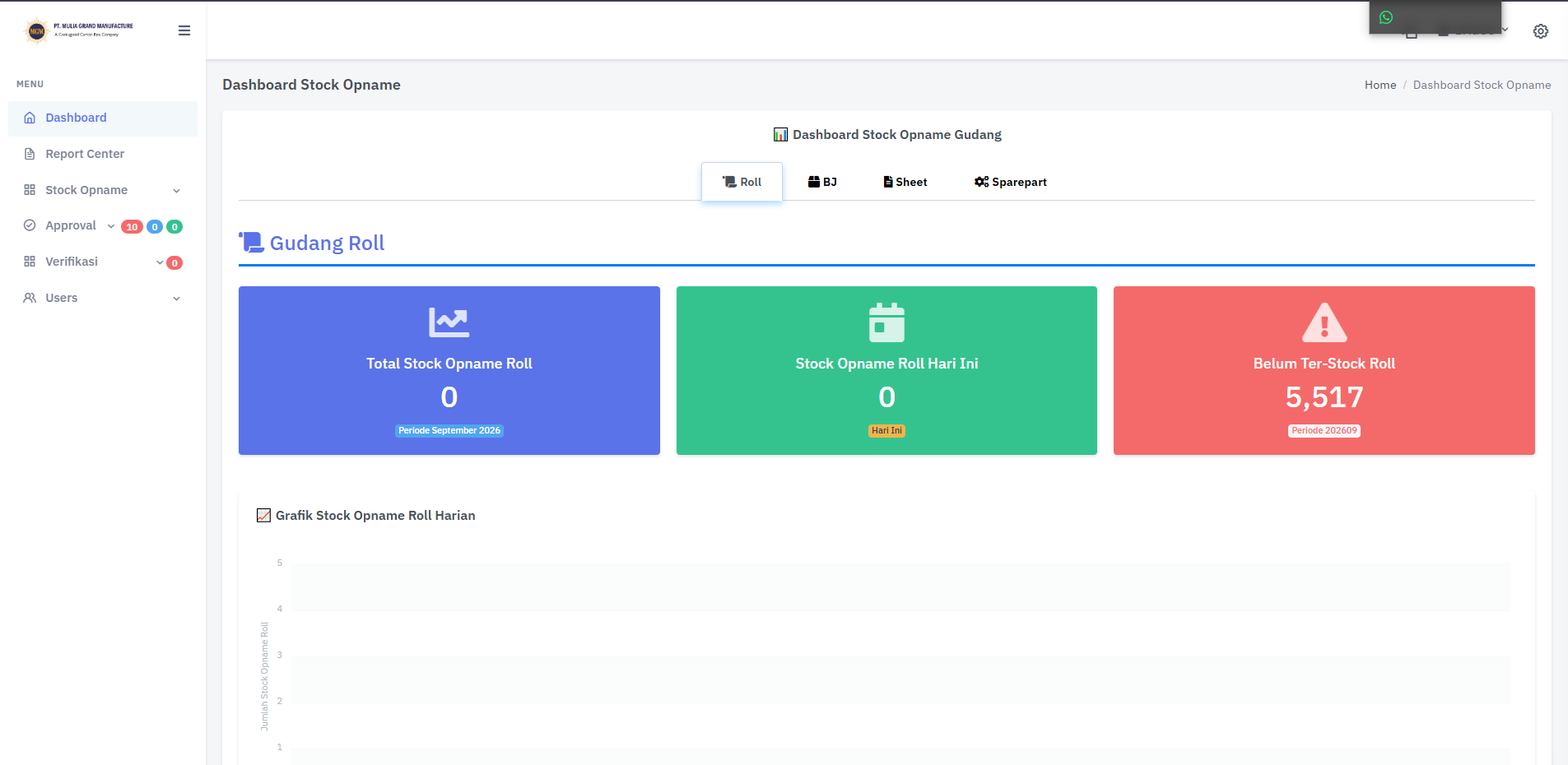
Task: Click the green 0 badge on Approval
Action: coord(174,227)
